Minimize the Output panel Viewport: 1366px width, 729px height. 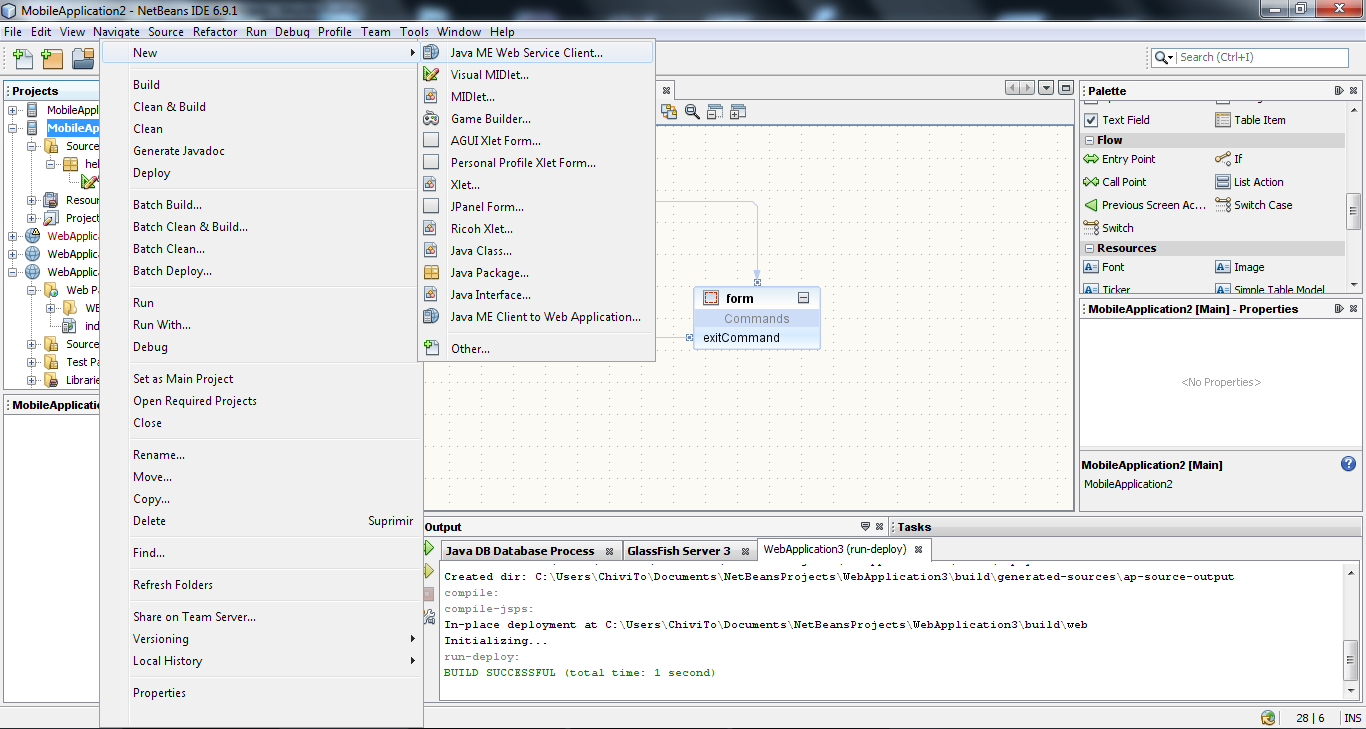point(865,527)
